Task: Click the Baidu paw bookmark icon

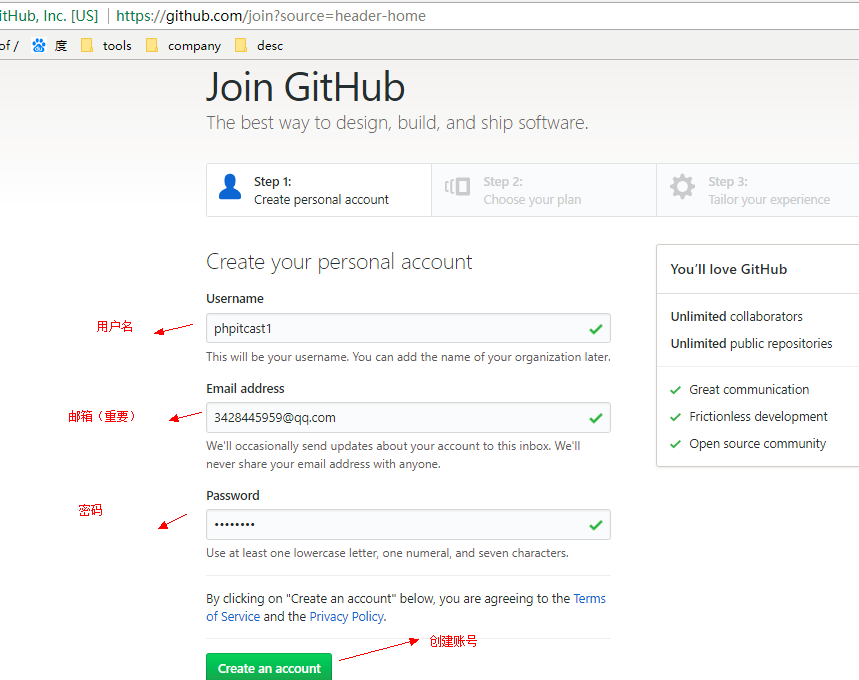Action: click(x=39, y=45)
